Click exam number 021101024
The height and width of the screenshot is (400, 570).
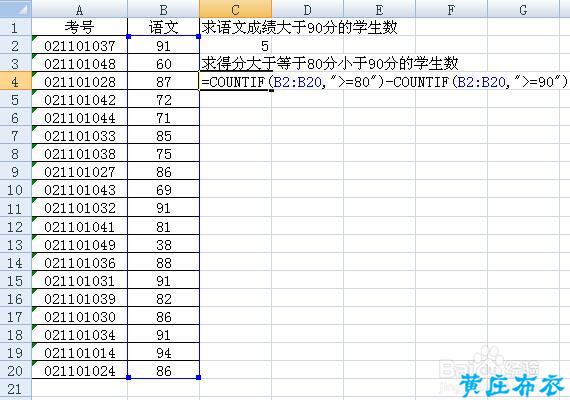[x=80, y=371]
